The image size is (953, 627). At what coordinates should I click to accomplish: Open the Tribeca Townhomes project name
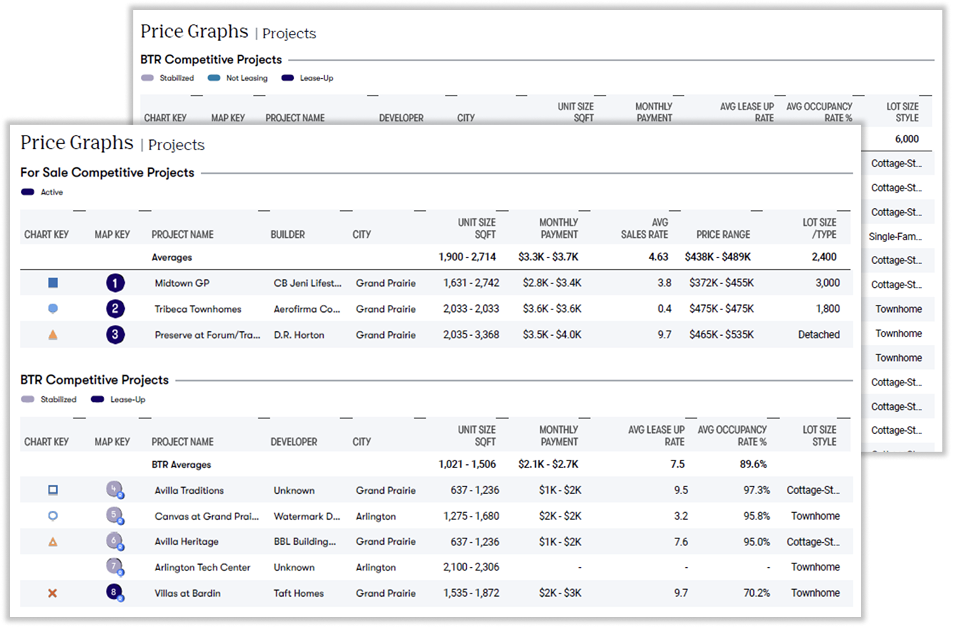click(196, 309)
